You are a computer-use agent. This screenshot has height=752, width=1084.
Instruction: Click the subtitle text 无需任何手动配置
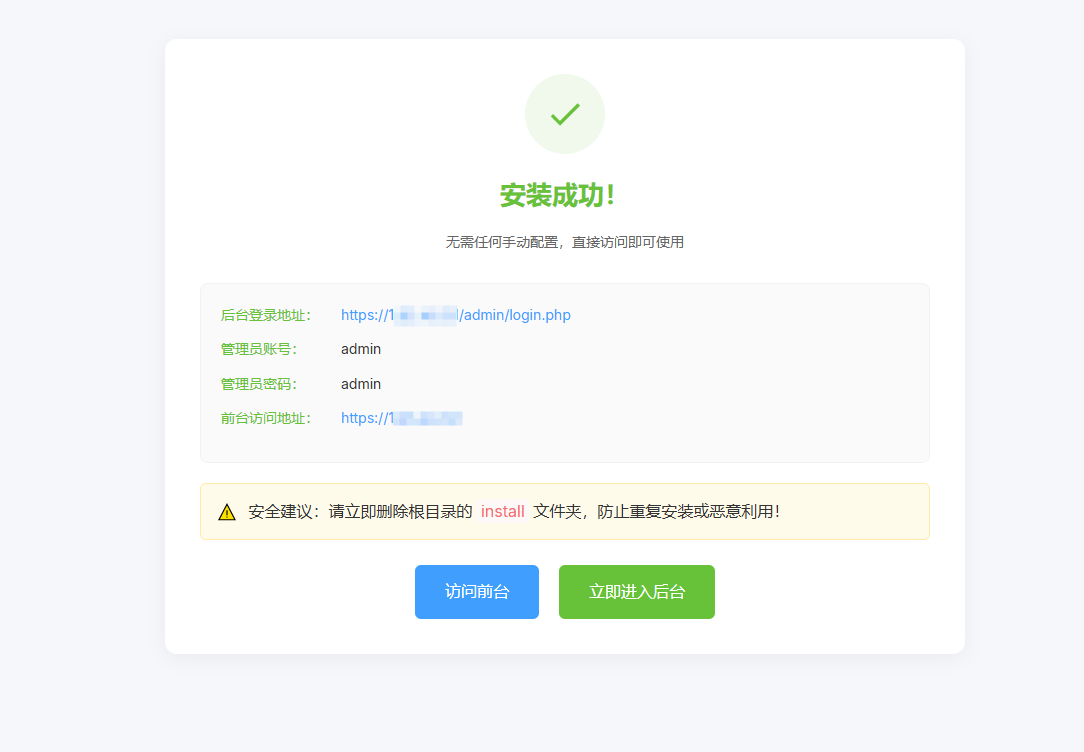point(565,242)
